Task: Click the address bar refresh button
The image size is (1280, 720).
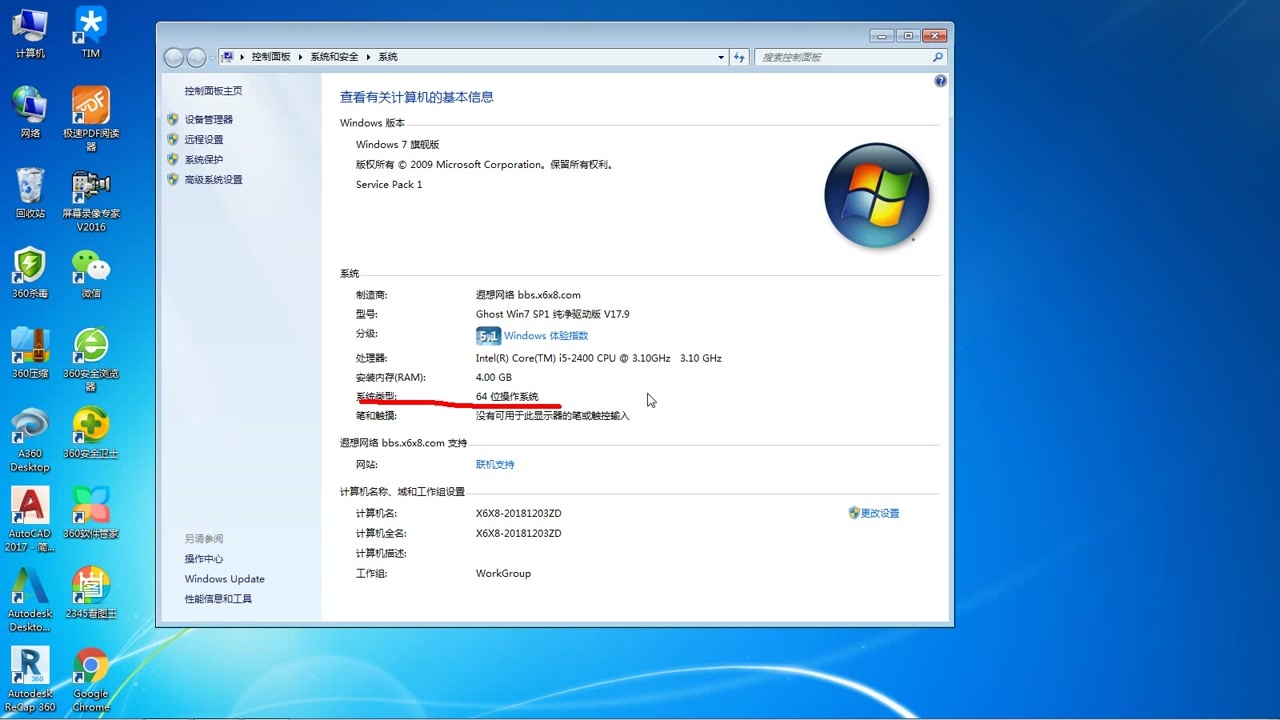Action: (x=739, y=57)
